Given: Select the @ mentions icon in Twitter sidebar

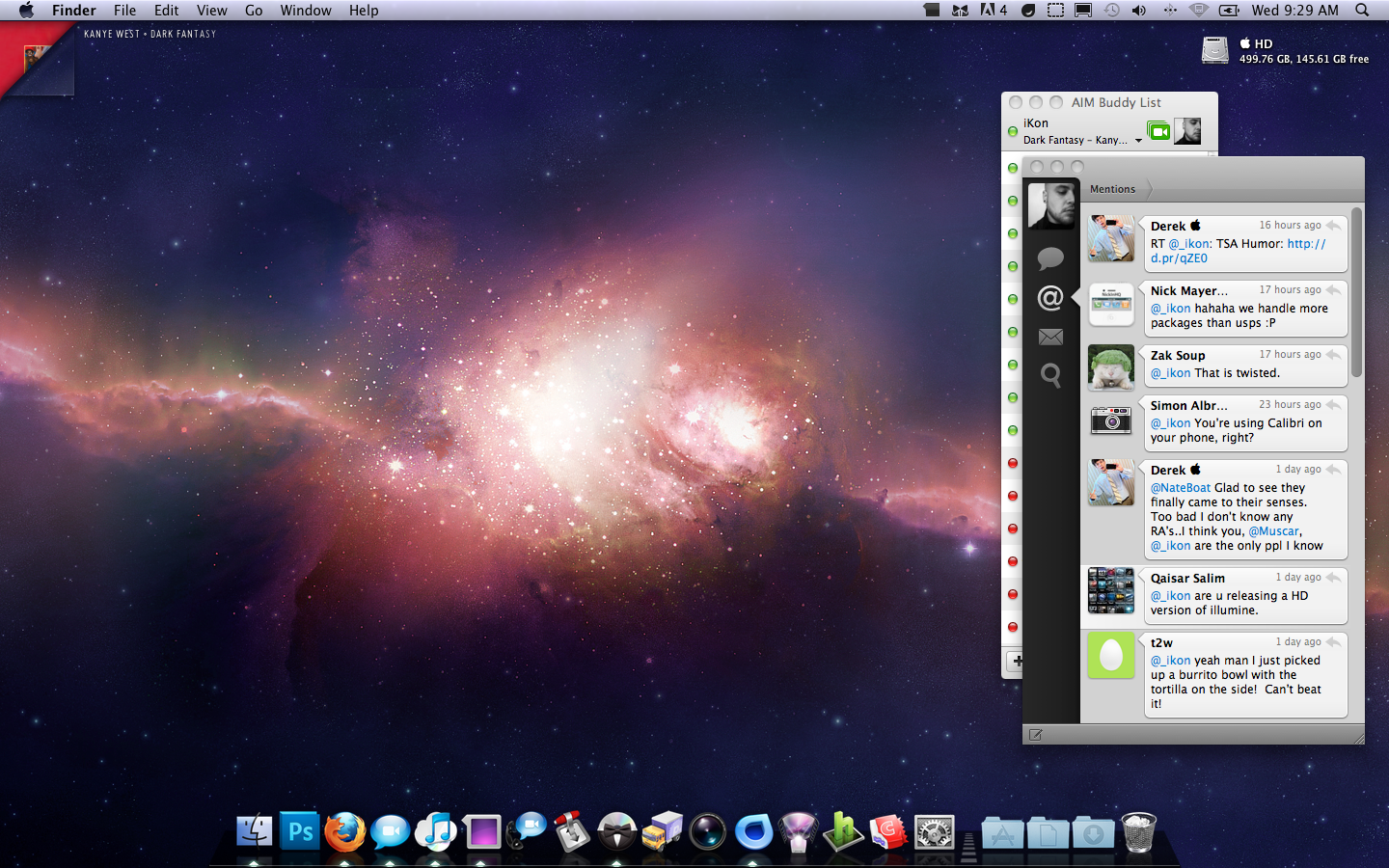Looking at the screenshot, I should click(x=1050, y=298).
